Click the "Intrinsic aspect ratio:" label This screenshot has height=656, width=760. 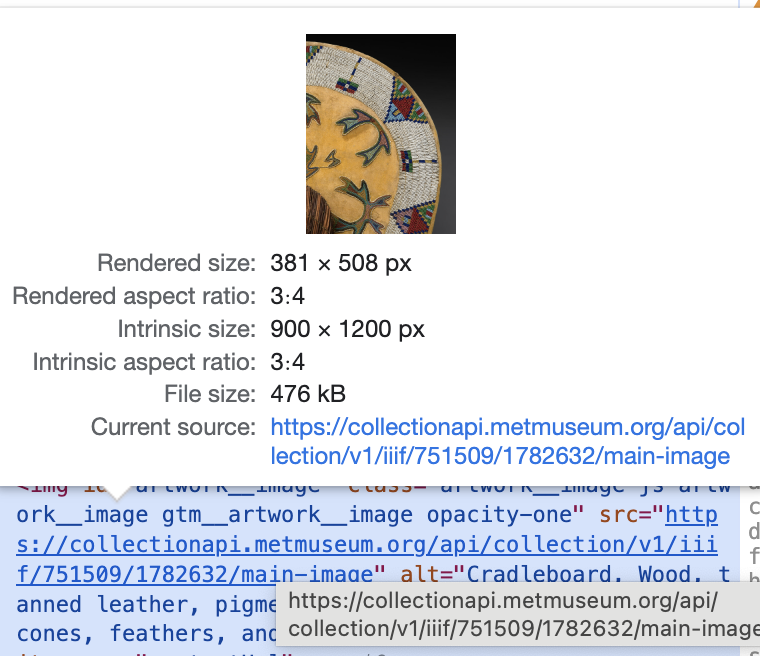pos(144,362)
